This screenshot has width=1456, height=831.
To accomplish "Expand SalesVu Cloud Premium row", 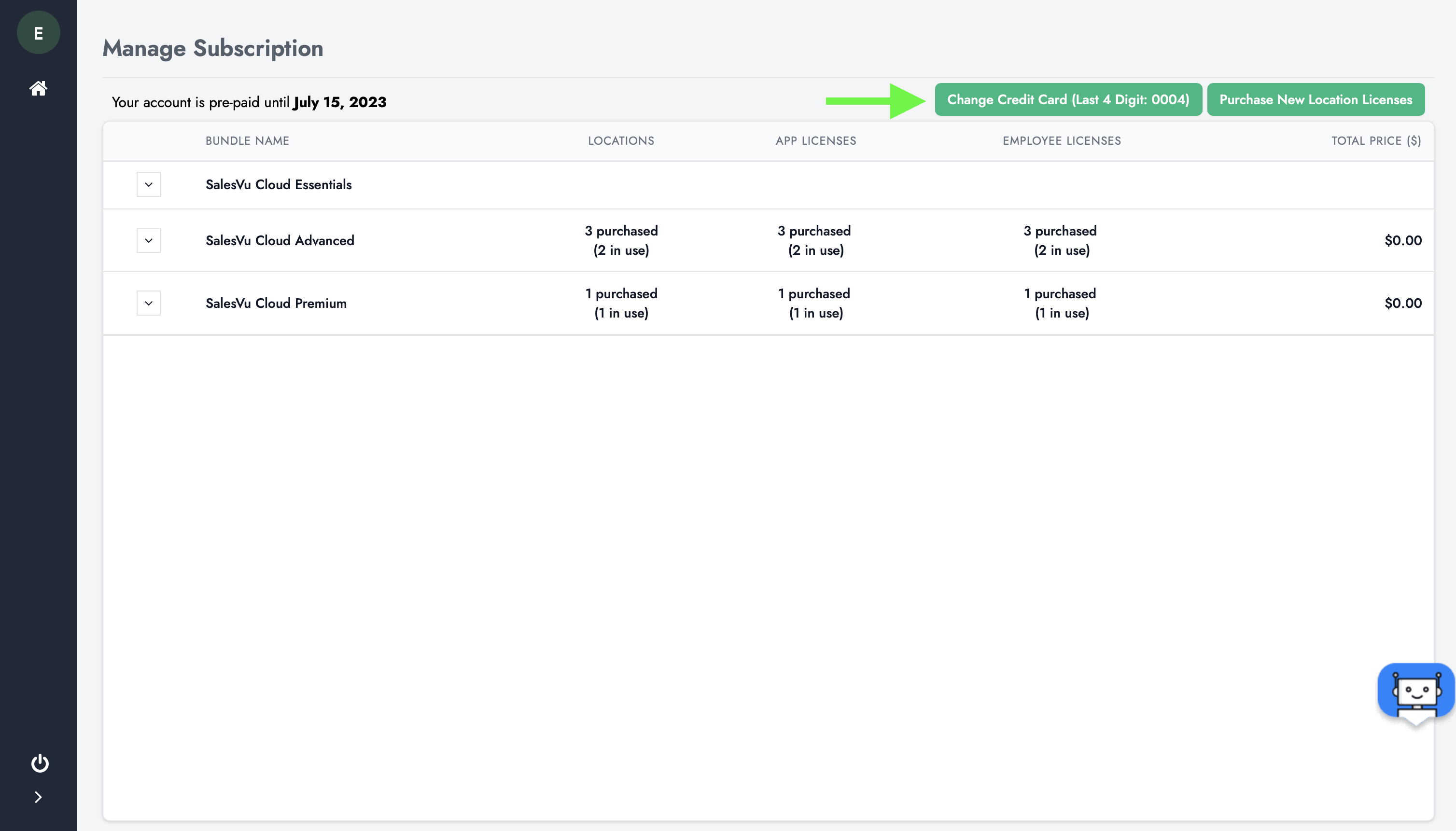I will click(149, 303).
